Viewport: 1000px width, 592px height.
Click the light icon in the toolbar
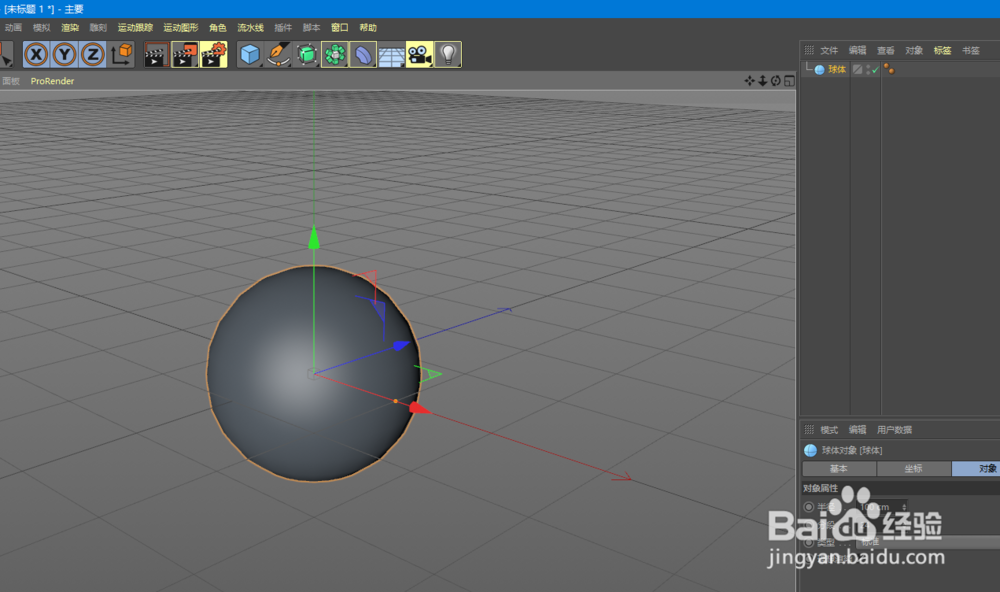450,54
